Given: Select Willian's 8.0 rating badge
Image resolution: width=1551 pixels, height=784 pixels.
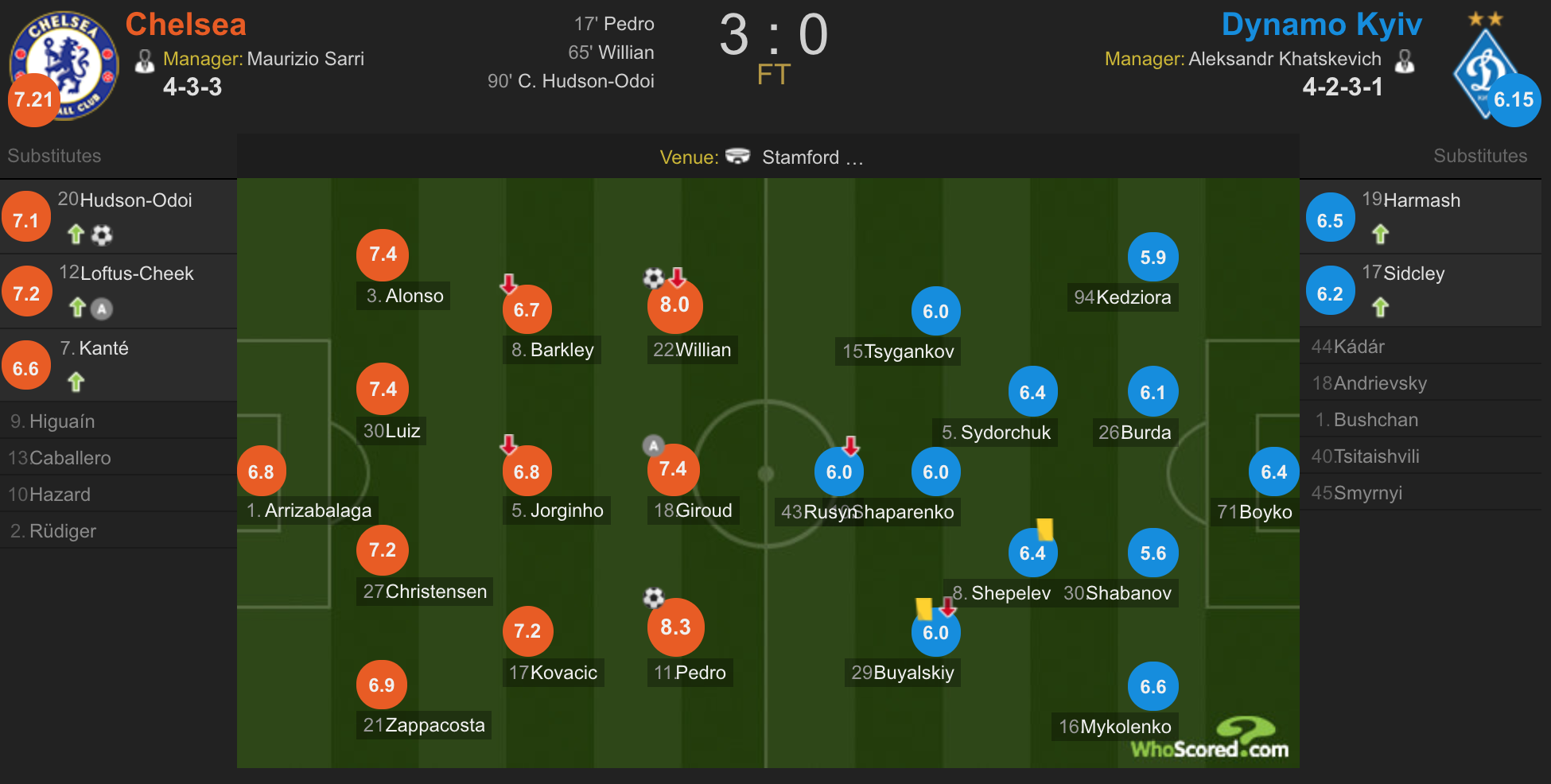Looking at the screenshot, I should click(674, 305).
